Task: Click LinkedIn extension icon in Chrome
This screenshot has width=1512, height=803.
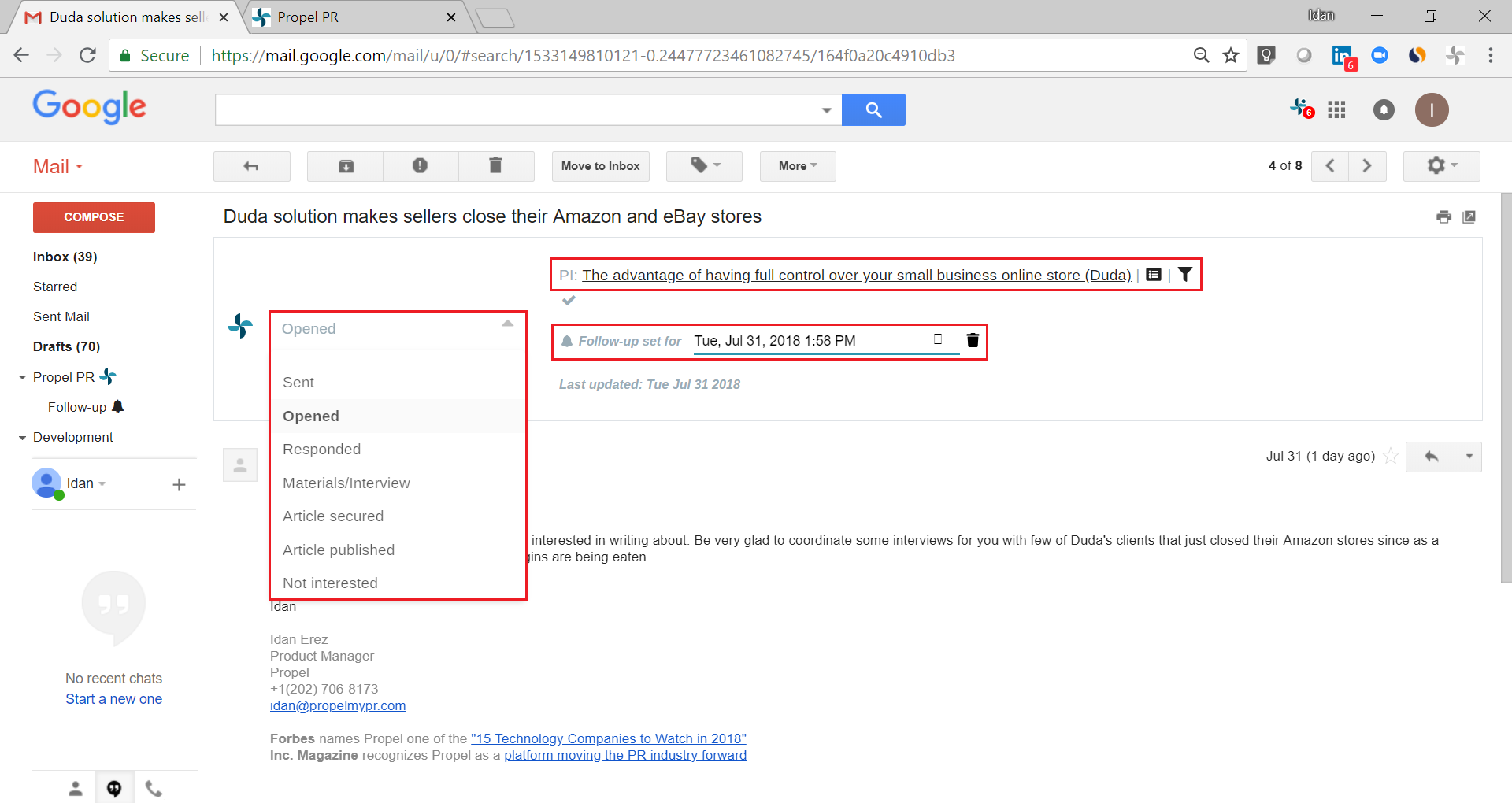Action: (1343, 56)
